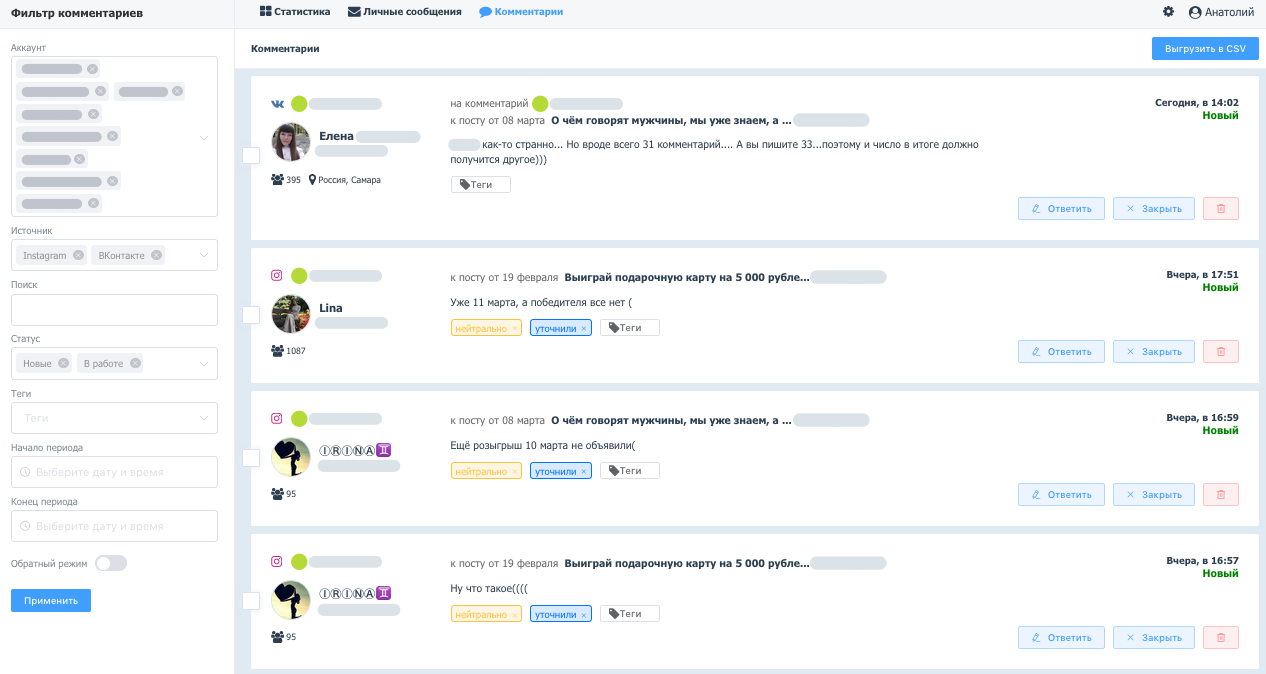This screenshot has height=674, width=1266.
Task: Add tags to Lina's comment
Action: coord(630,327)
